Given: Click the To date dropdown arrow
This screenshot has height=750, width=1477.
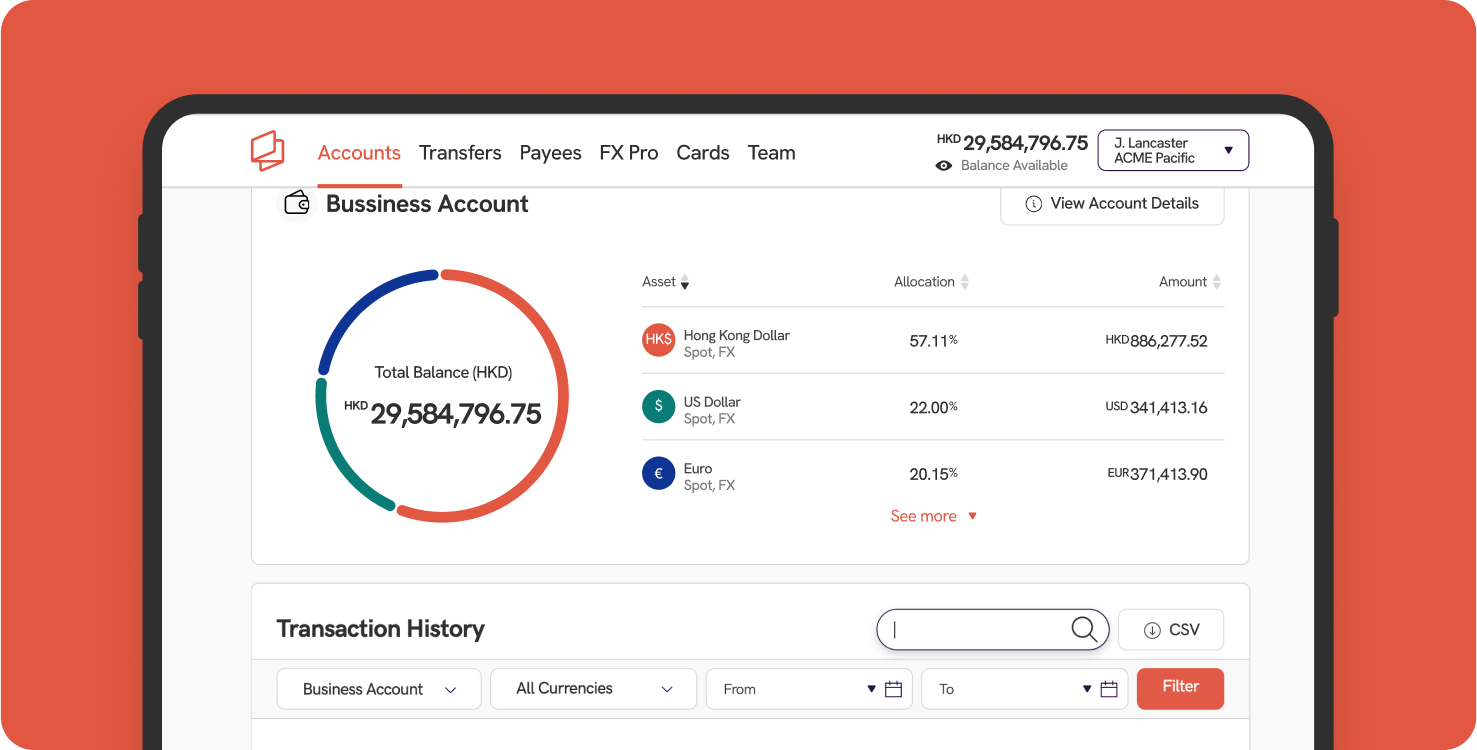Looking at the screenshot, I should pos(1087,689).
